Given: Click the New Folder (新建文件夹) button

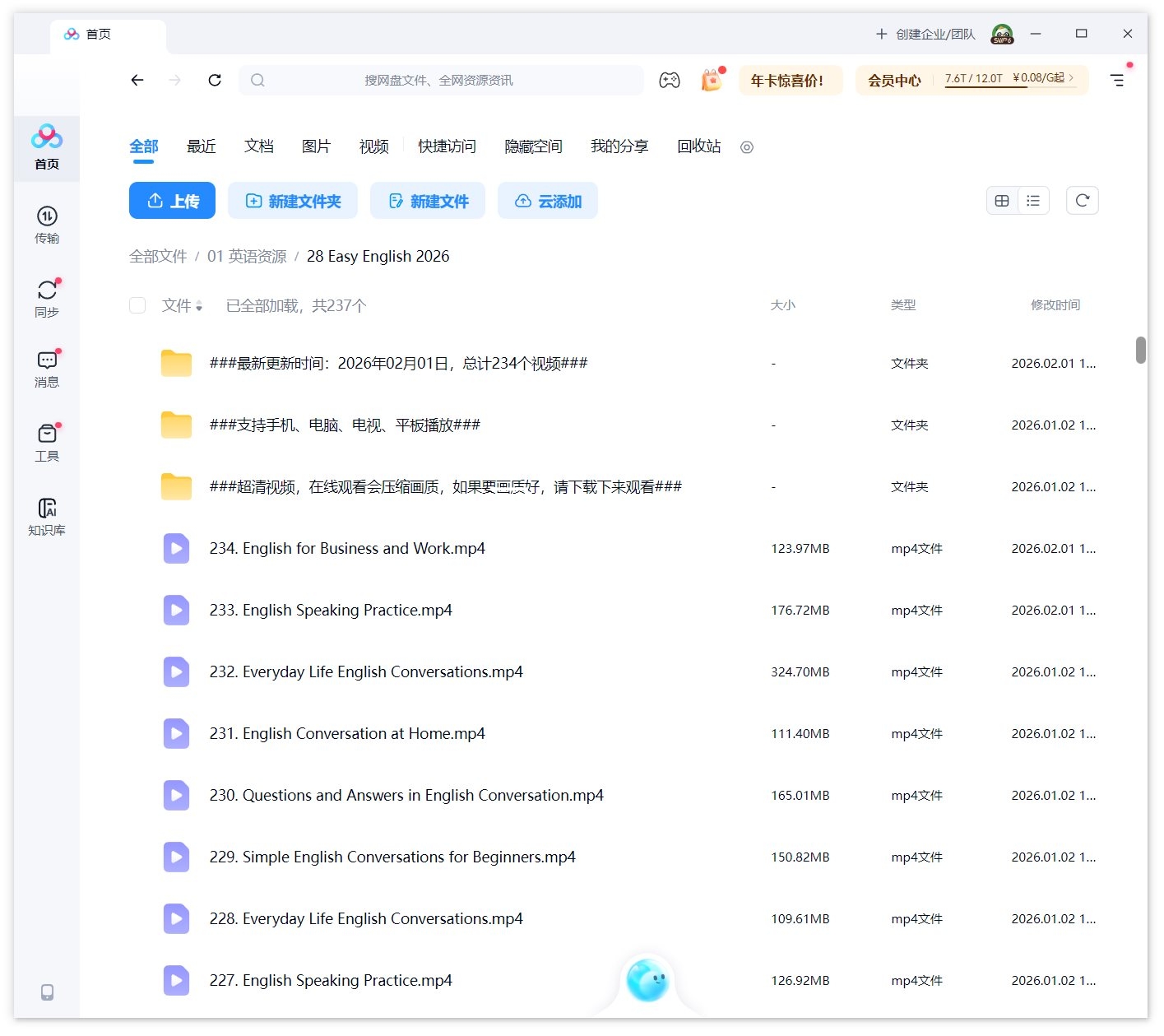Looking at the screenshot, I should [x=293, y=201].
